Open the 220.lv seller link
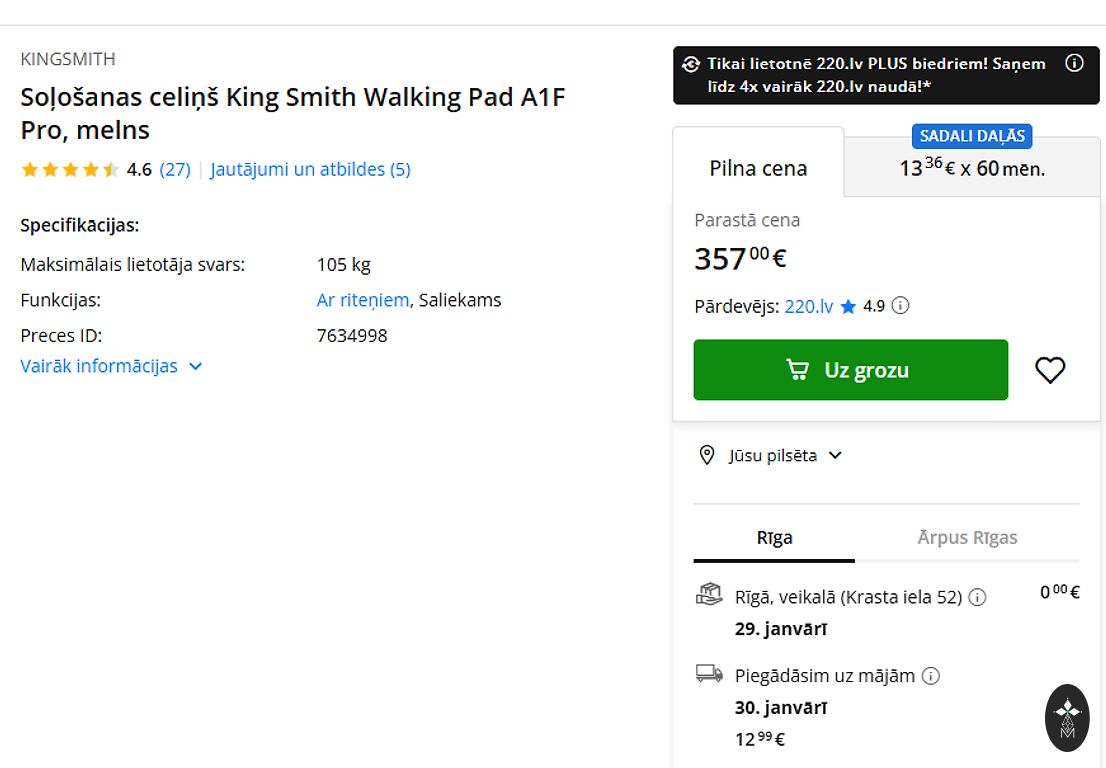This screenshot has width=1106, height=768. tap(808, 307)
